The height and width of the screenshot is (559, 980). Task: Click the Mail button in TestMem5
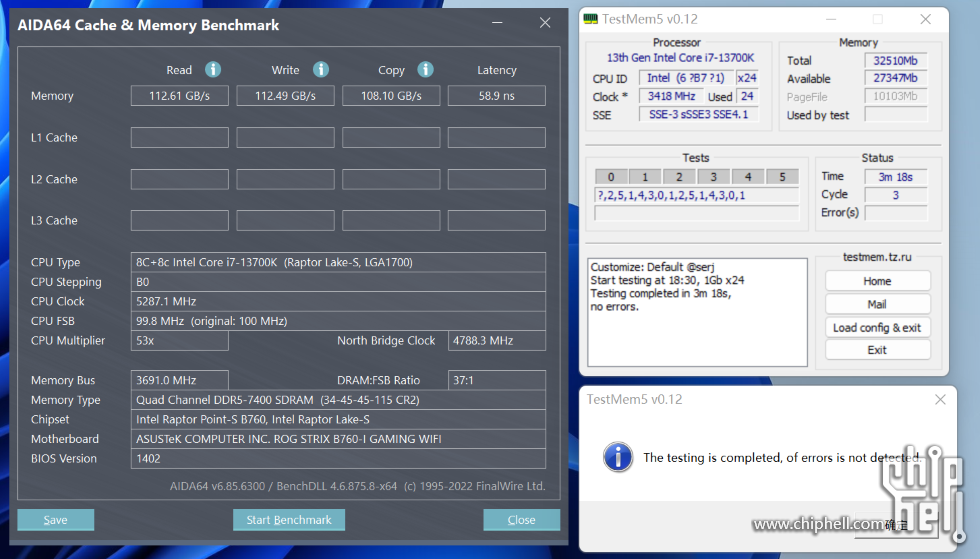878,305
